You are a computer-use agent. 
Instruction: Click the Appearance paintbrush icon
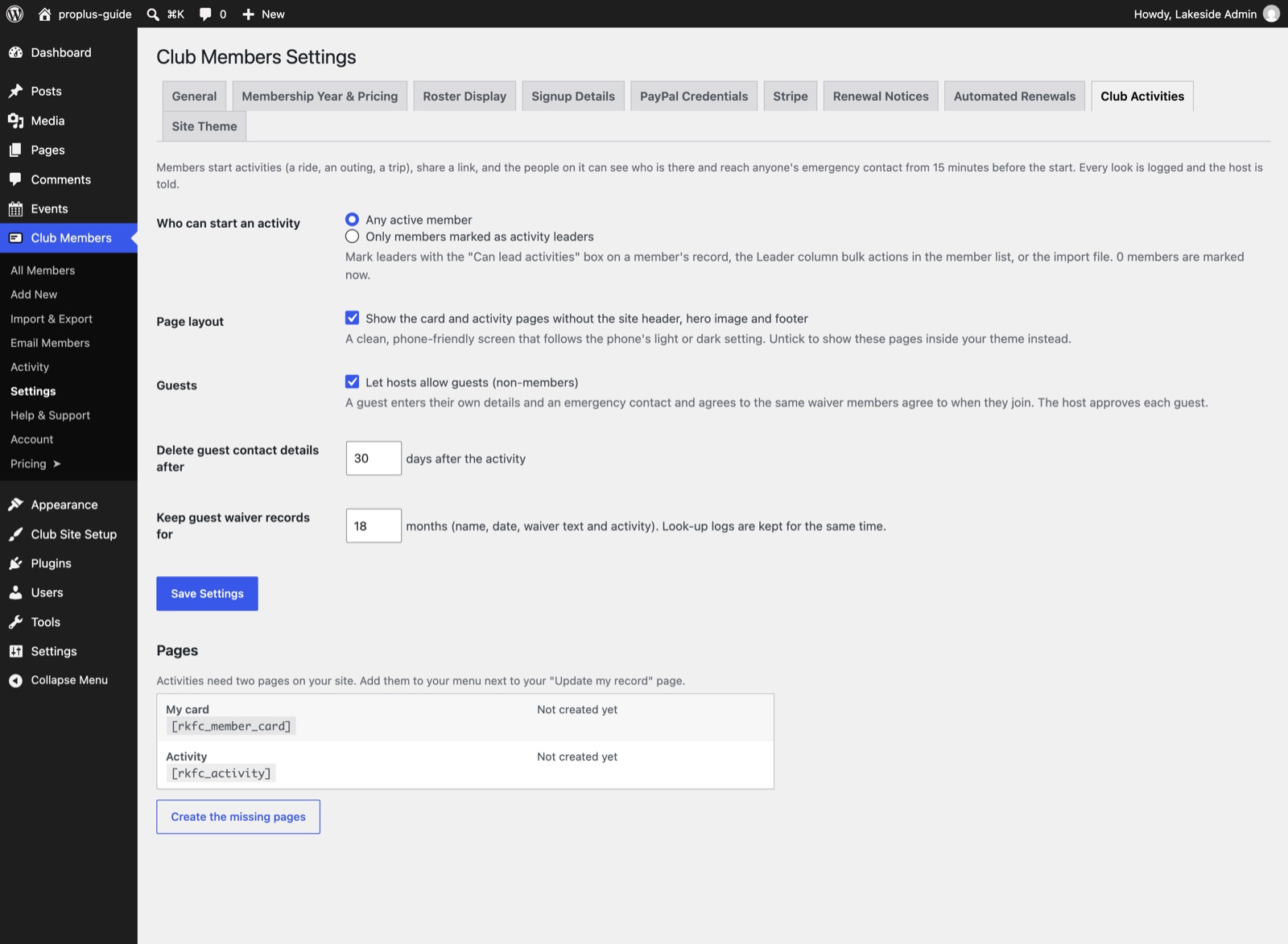coord(15,505)
